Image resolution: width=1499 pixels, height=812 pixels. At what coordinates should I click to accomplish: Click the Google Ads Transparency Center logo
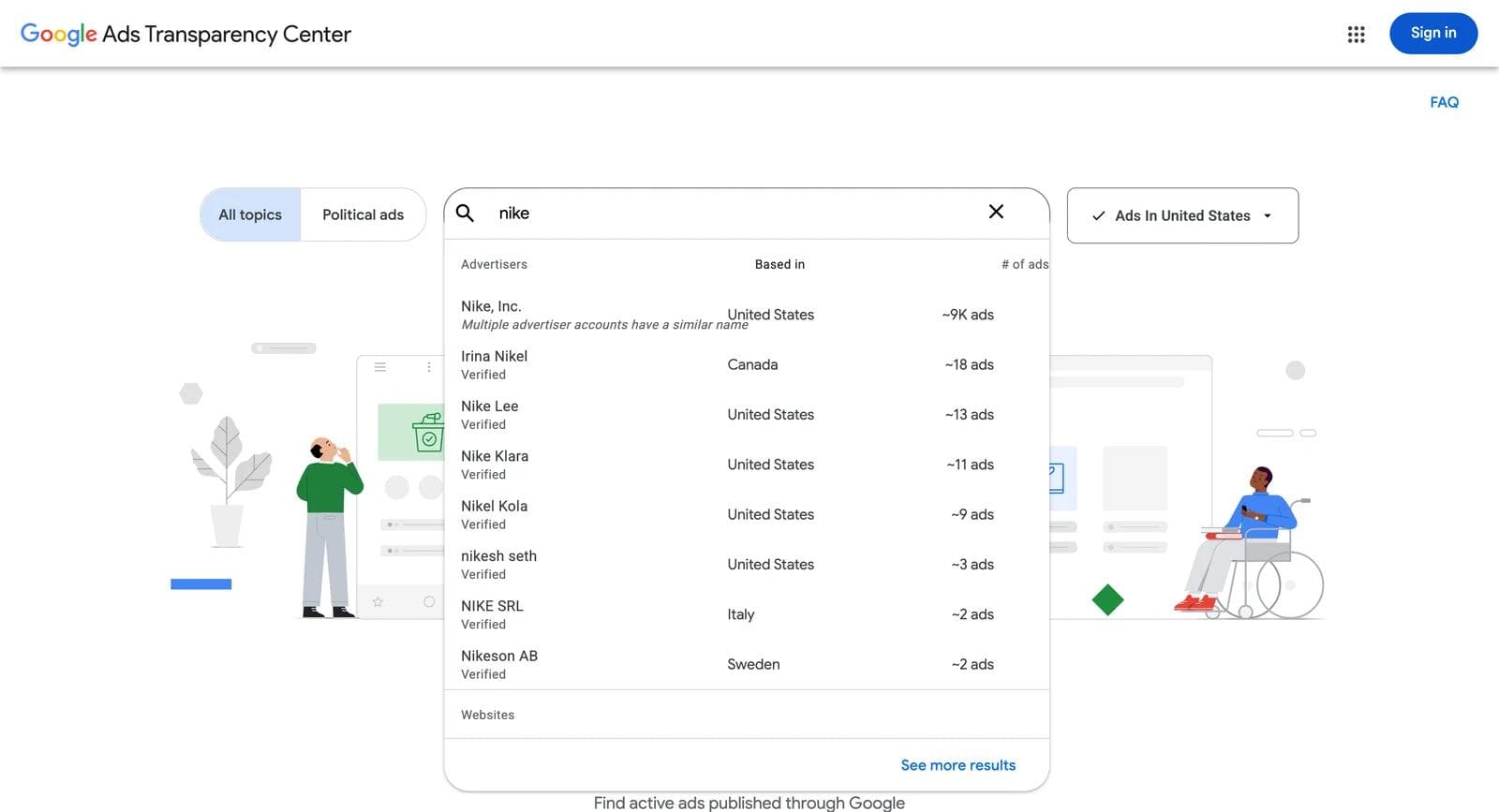click(186, 35)
